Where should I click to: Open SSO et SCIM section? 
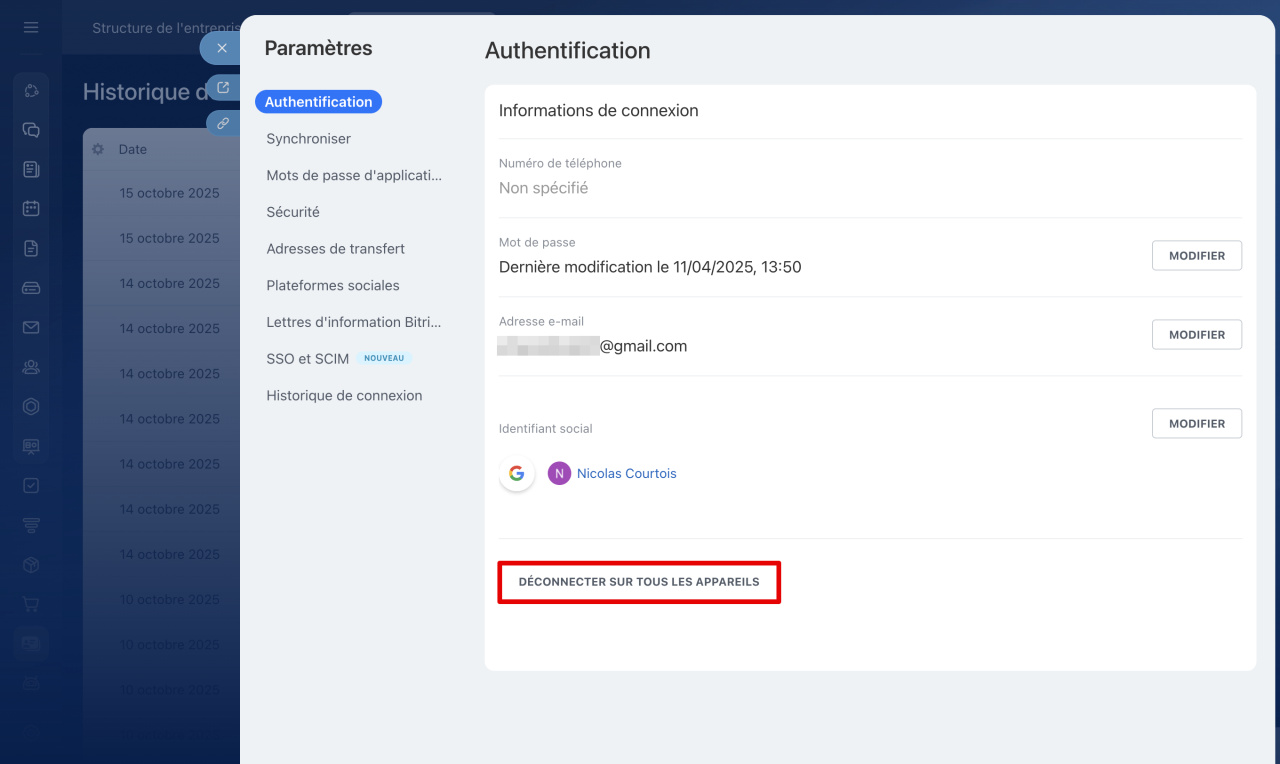[x=307, y=359]
